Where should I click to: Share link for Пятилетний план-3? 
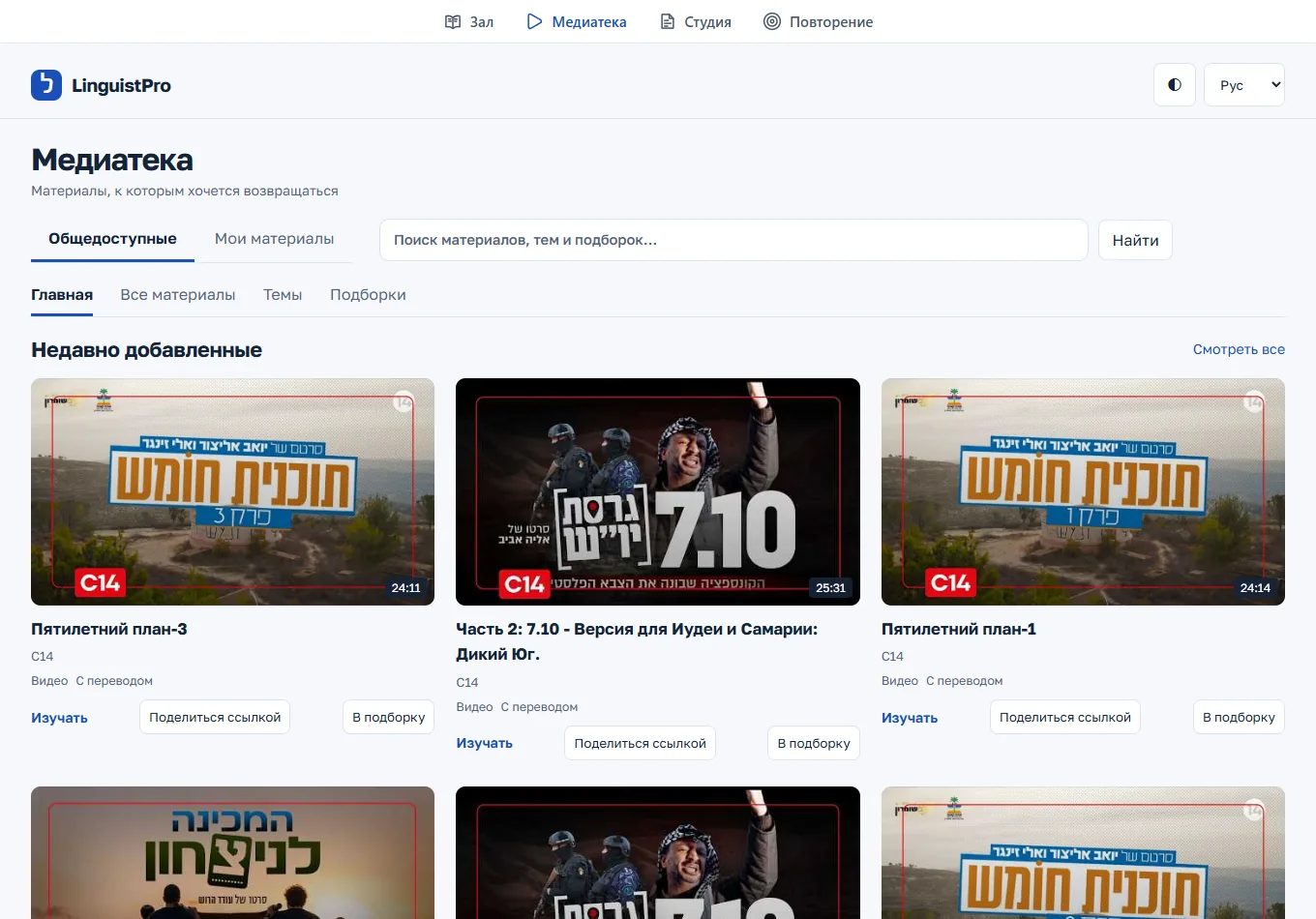pos(215,717)
